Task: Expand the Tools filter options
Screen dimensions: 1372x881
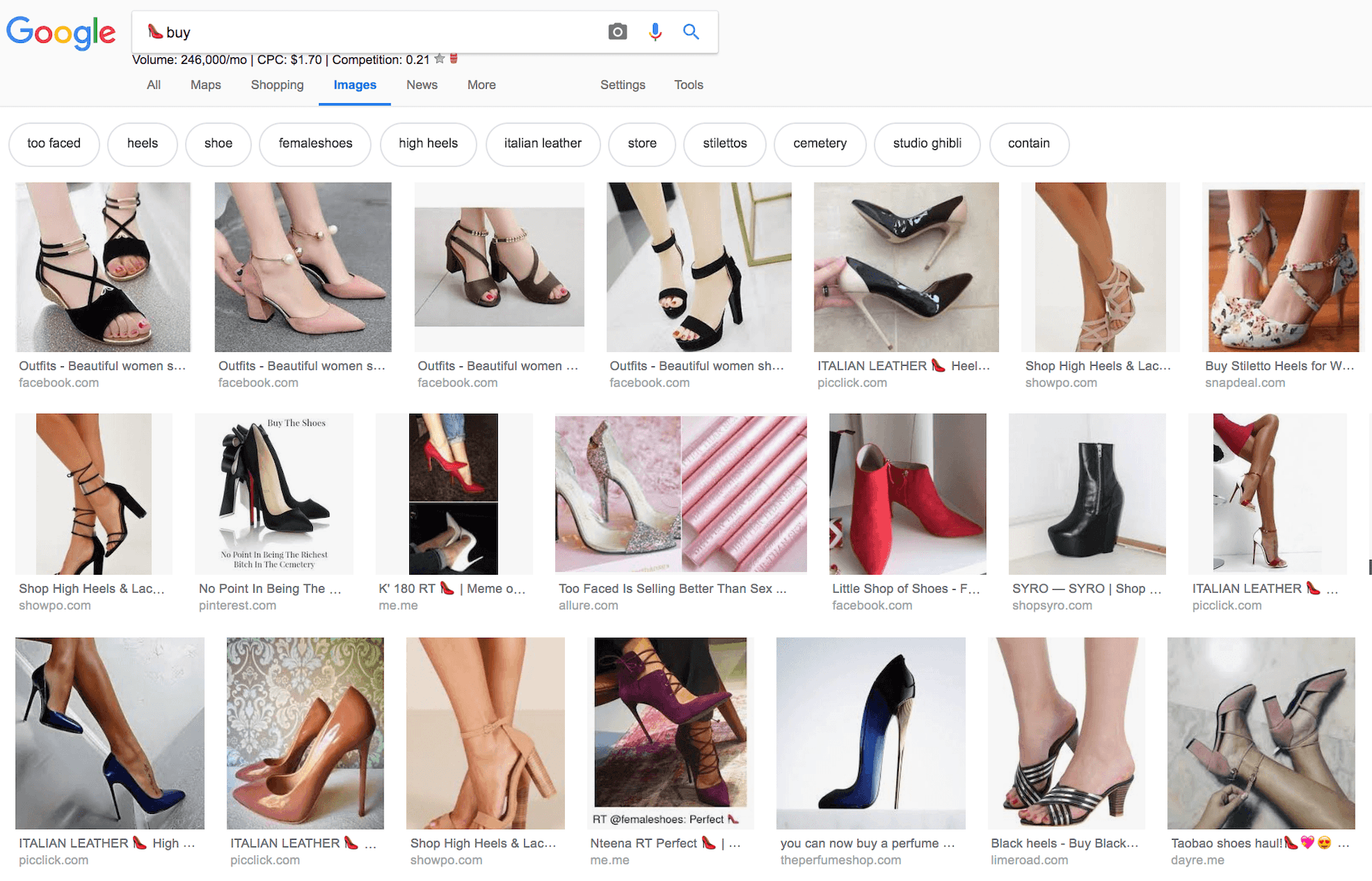Action: tap(688, 85)
